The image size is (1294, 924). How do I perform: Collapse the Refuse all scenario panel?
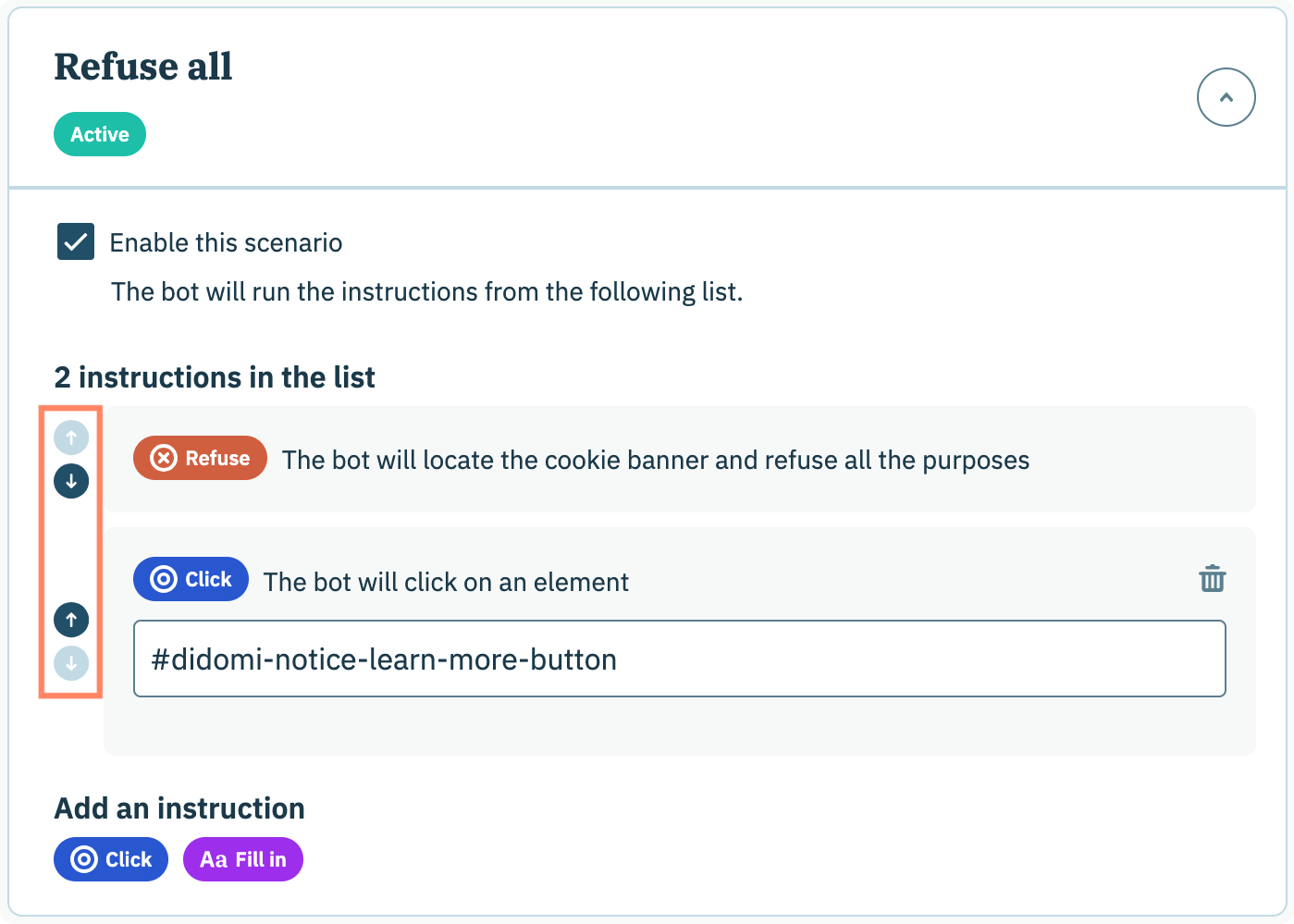pos(1226,97)
